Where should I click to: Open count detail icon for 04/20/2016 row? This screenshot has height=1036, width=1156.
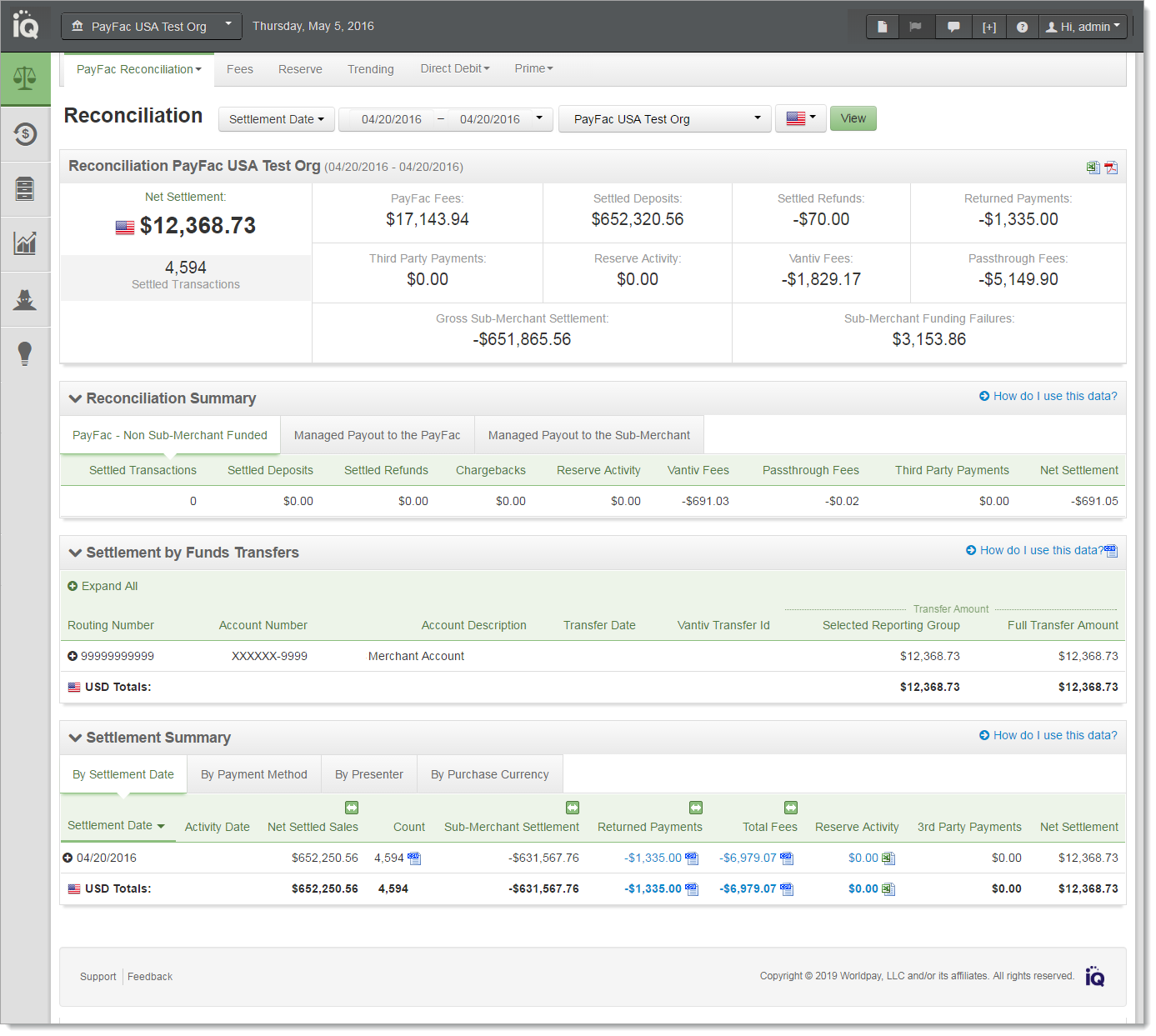tap(414, 858)
